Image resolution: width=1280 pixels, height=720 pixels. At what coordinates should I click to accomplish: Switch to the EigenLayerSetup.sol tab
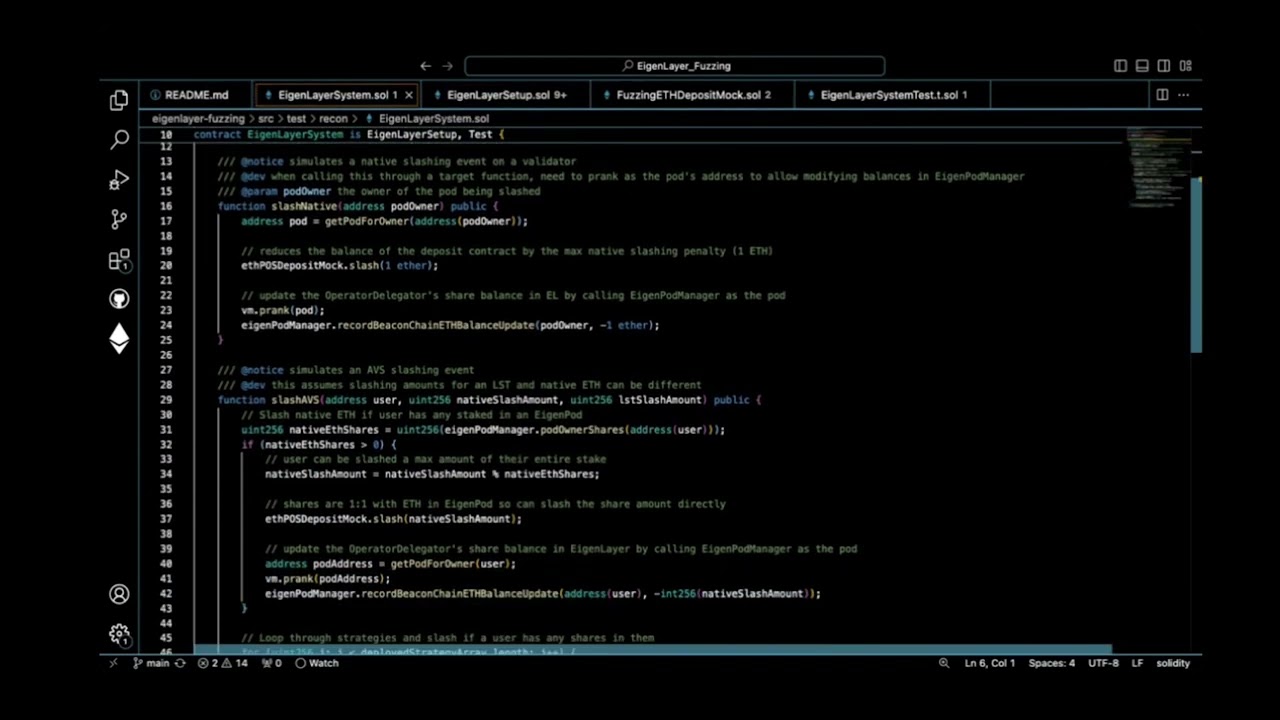[x=506, y=95]
